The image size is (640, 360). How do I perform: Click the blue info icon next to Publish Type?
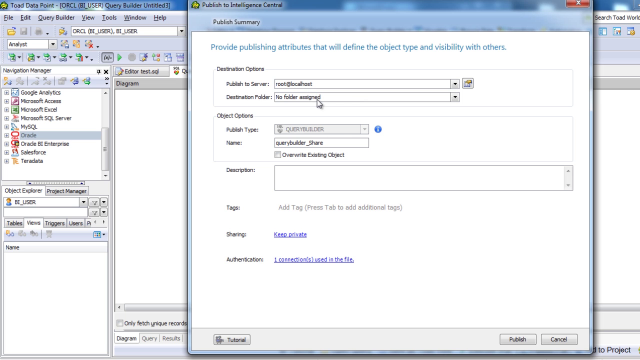378,129
